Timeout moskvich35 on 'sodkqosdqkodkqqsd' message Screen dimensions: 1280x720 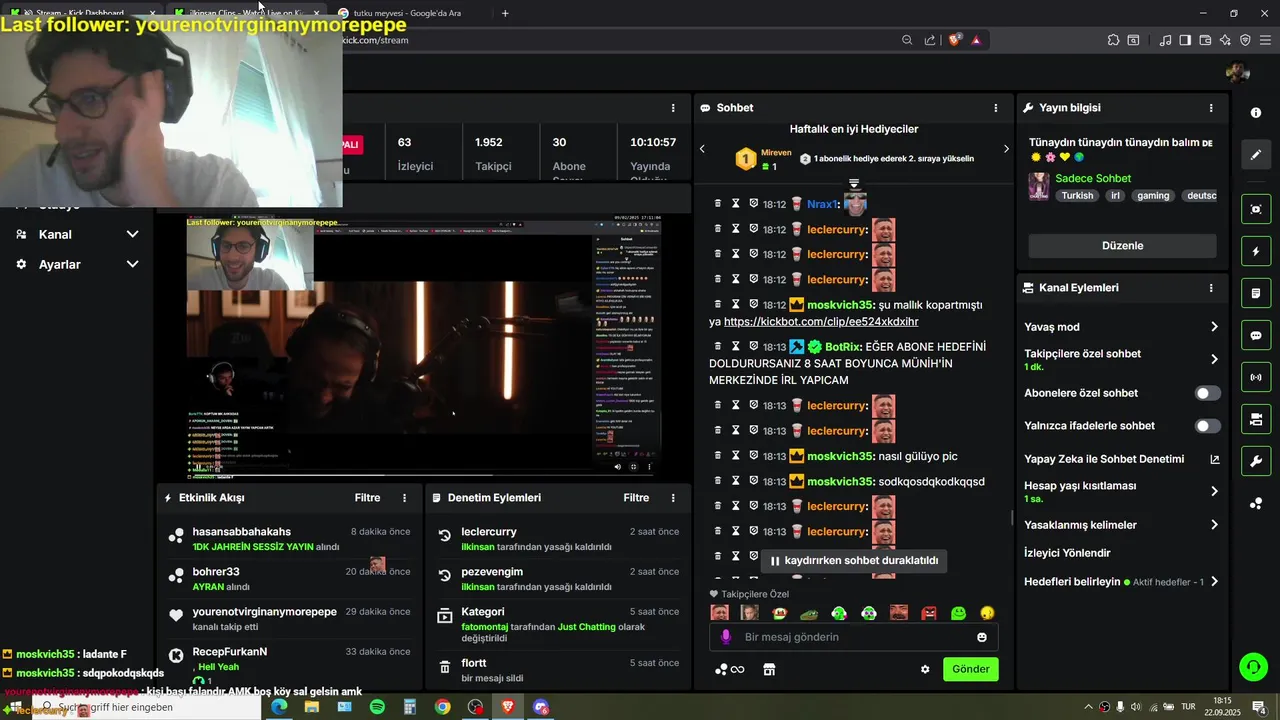pos(736,481)
